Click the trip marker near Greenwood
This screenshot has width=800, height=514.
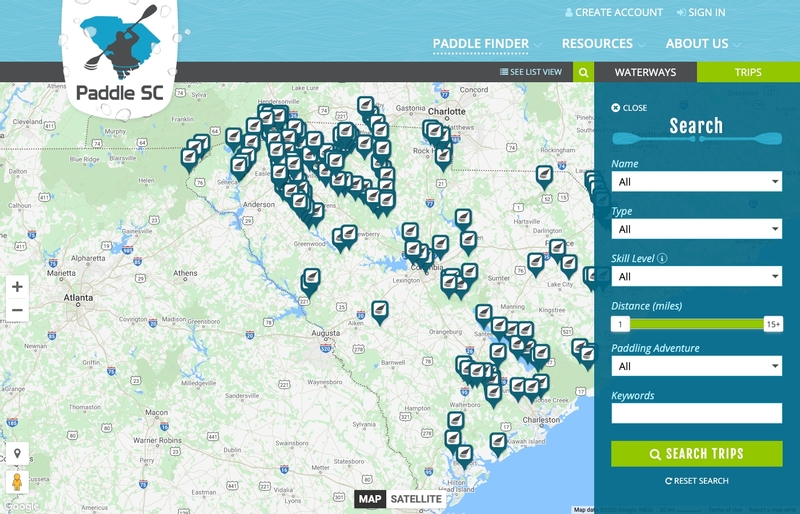pyautogui.click(x=349, y=236)
